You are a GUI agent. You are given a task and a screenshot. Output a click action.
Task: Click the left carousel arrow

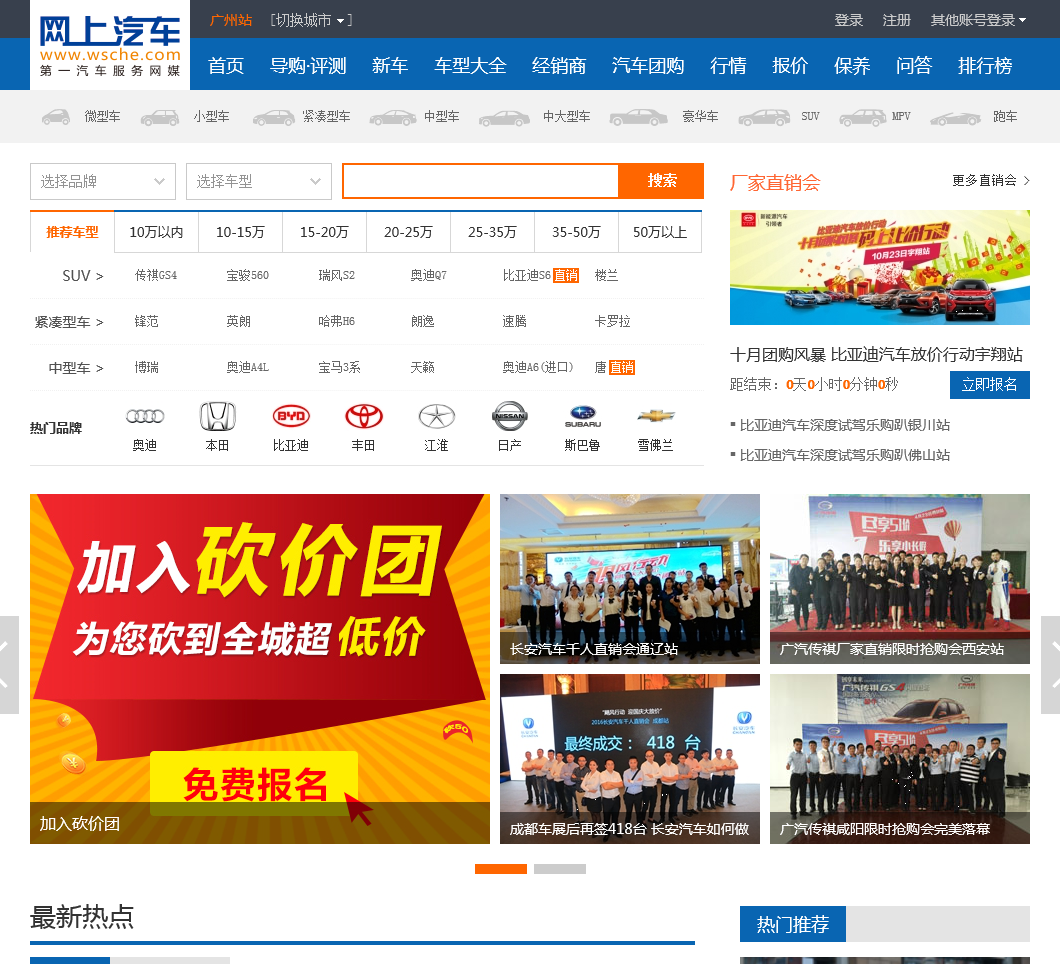(x=9, y=665)
